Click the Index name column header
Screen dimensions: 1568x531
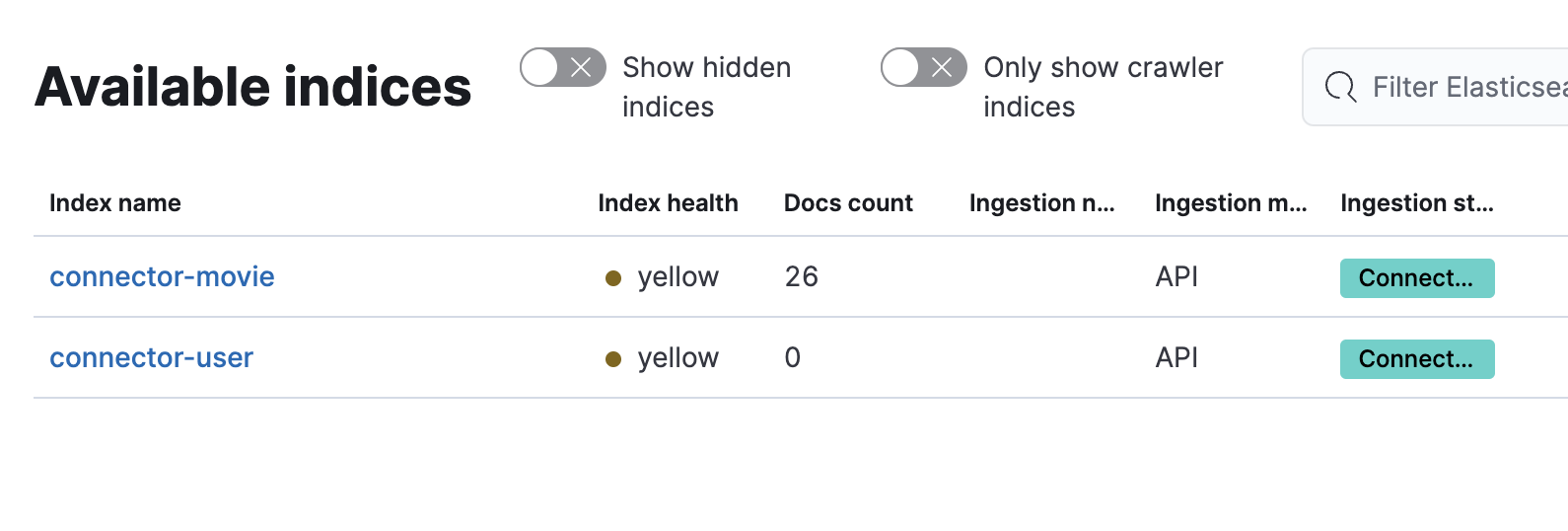pyautogui.click(x=115, y=203)
